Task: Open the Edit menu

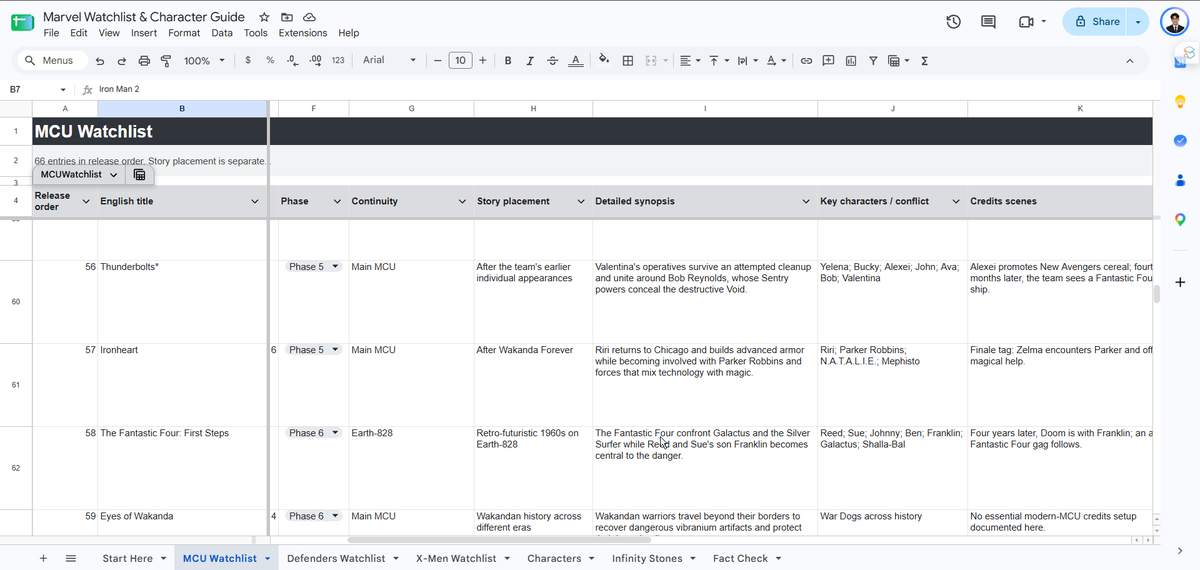Action: click(79, 33)
